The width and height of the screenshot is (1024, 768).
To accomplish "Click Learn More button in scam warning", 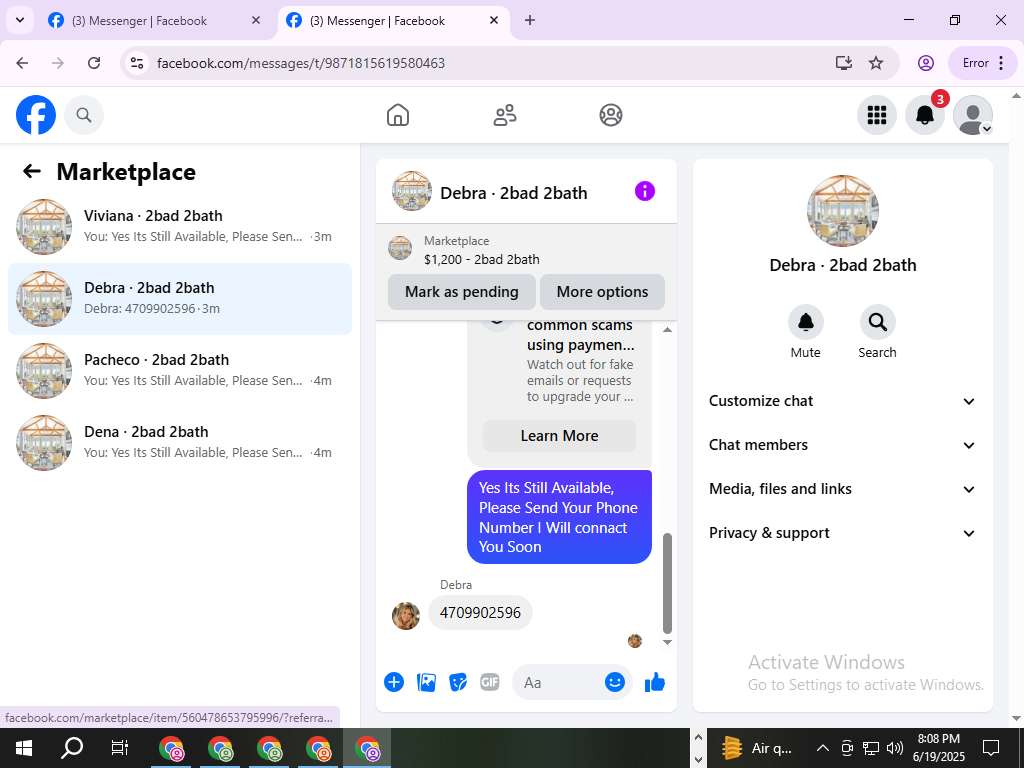I will [559, 436].
